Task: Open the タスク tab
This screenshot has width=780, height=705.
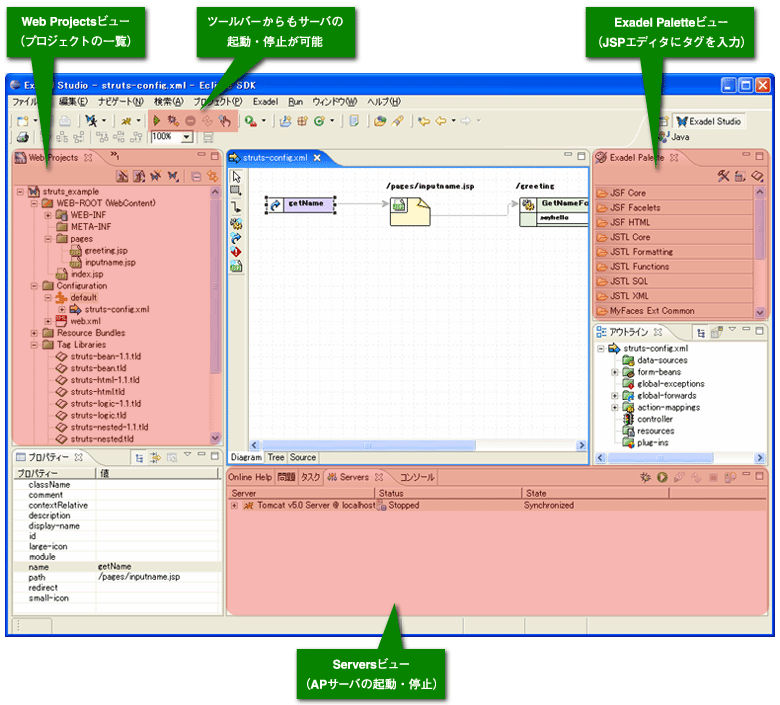Action: click(x=310, y=478)
